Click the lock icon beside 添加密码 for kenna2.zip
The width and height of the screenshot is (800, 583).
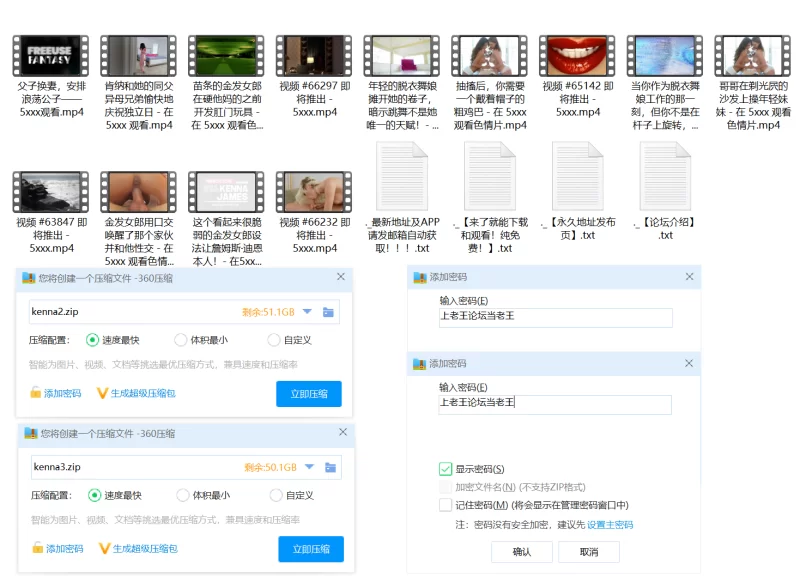coord(36,394)
